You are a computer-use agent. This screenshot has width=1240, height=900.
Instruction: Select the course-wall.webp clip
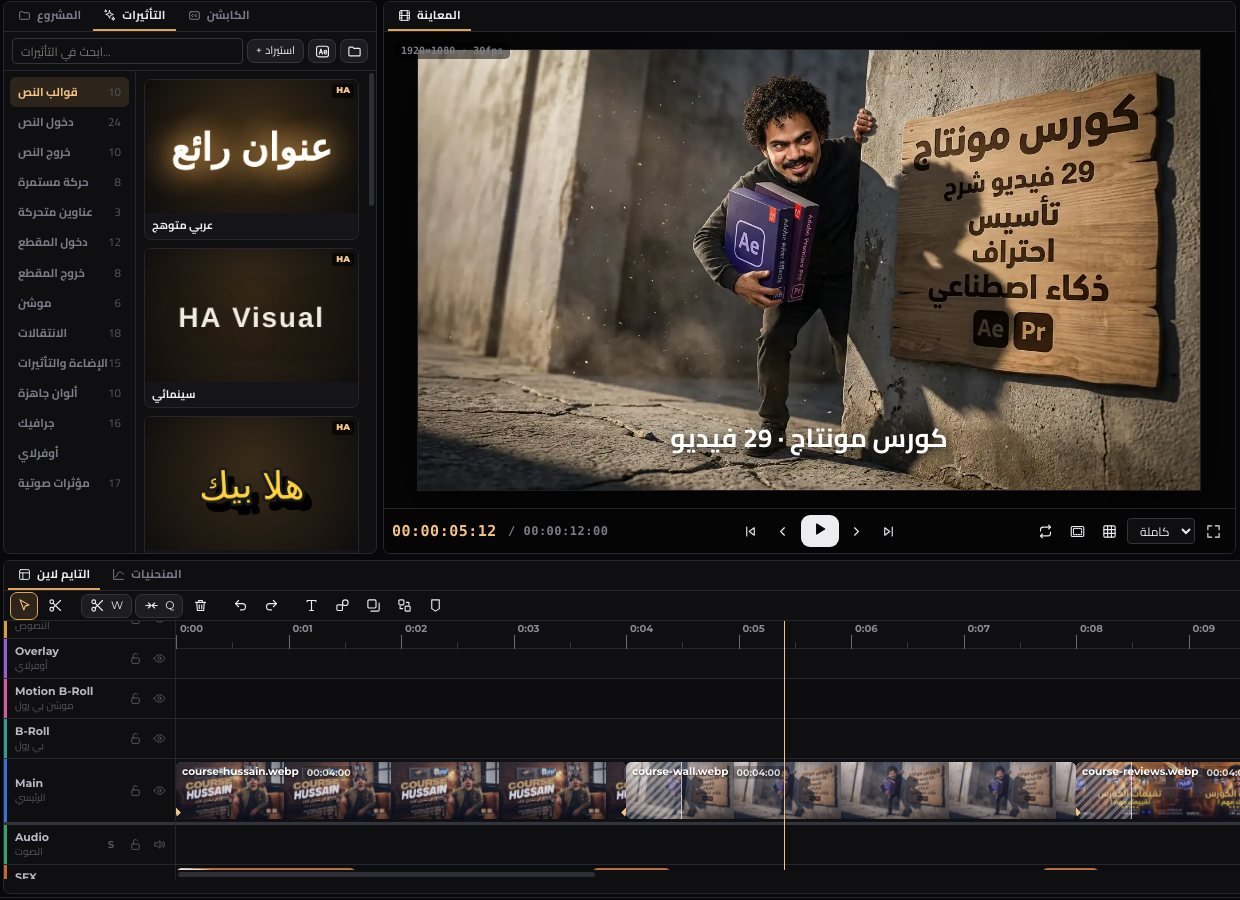coord(850,791)
